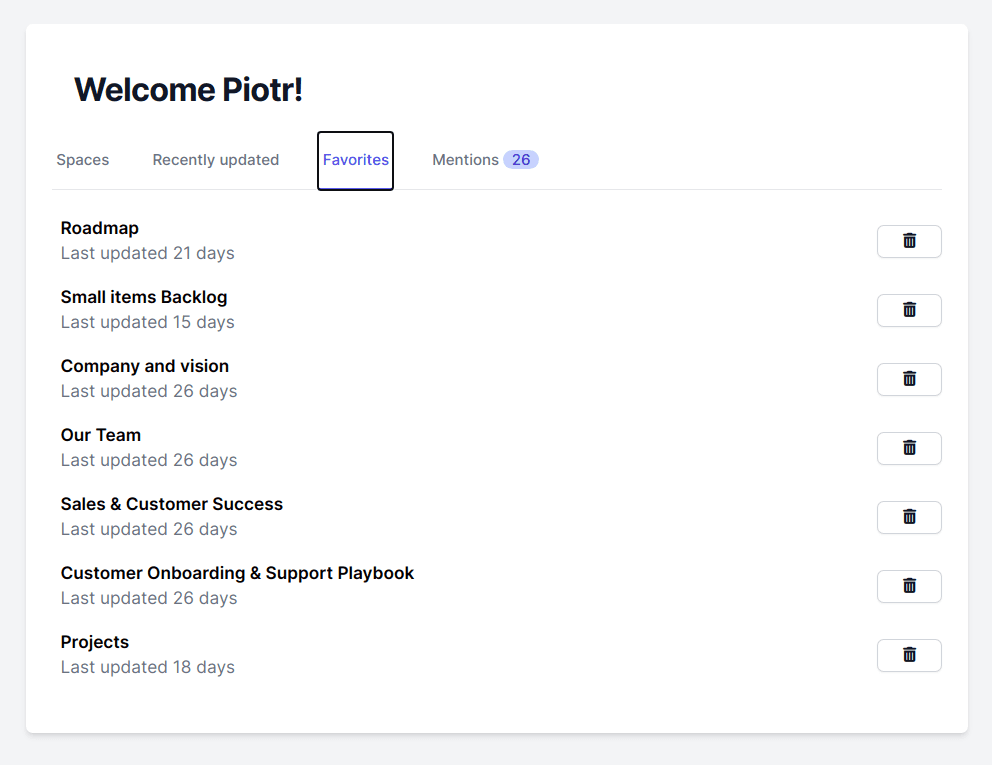Select the Favorites tab
This screenshot has height=765, width=992.
click(x=355, y=160)
